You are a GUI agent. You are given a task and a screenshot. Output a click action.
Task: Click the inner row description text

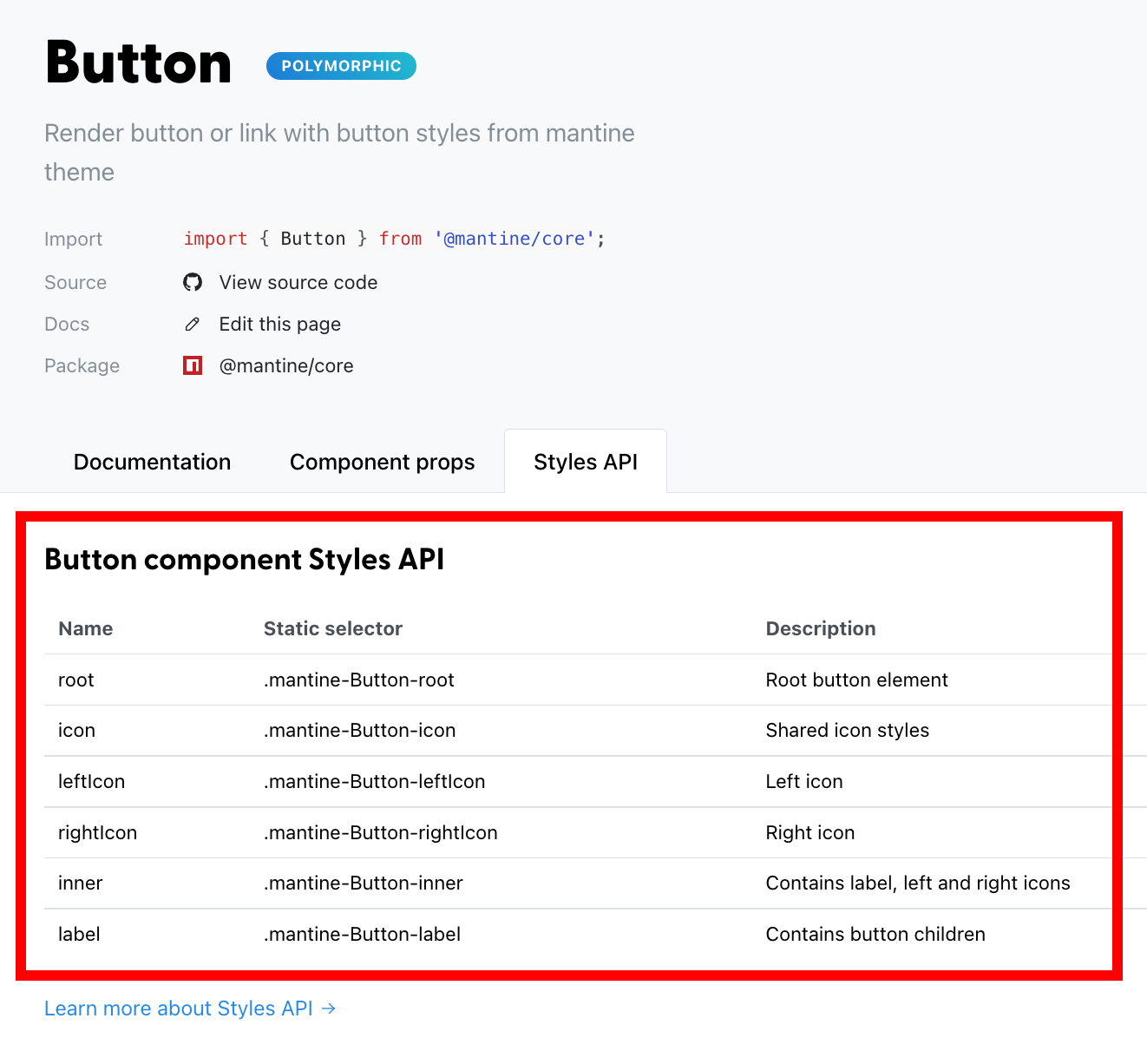917,883
